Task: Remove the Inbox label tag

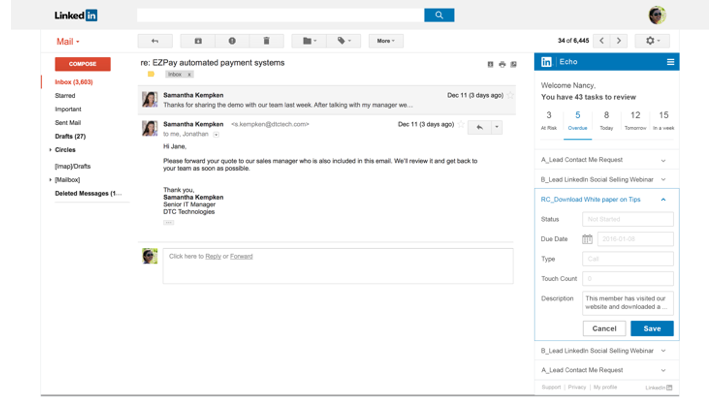Action: coord(189,75)
